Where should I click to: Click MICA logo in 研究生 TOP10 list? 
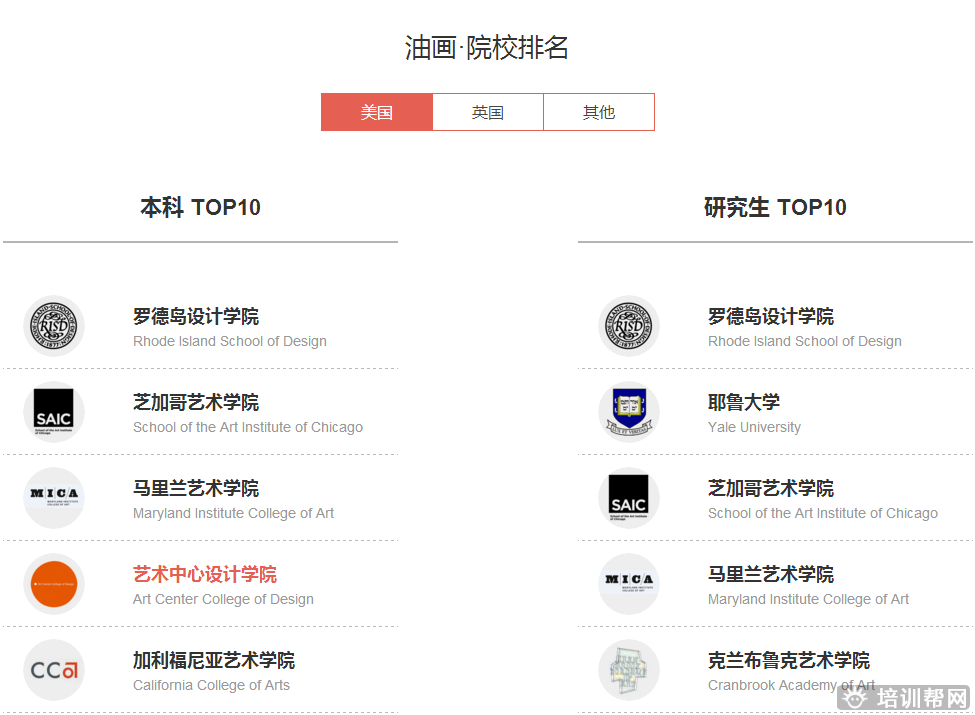point(629,584)
